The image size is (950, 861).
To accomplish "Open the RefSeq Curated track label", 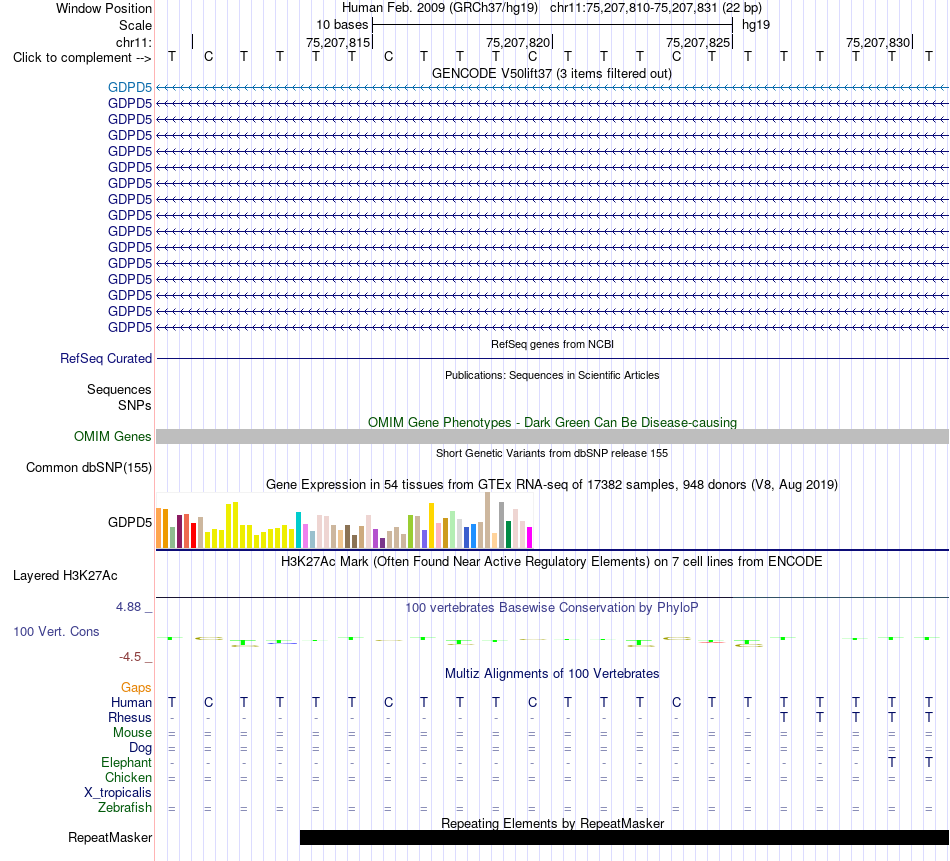I will click(105, 358).
